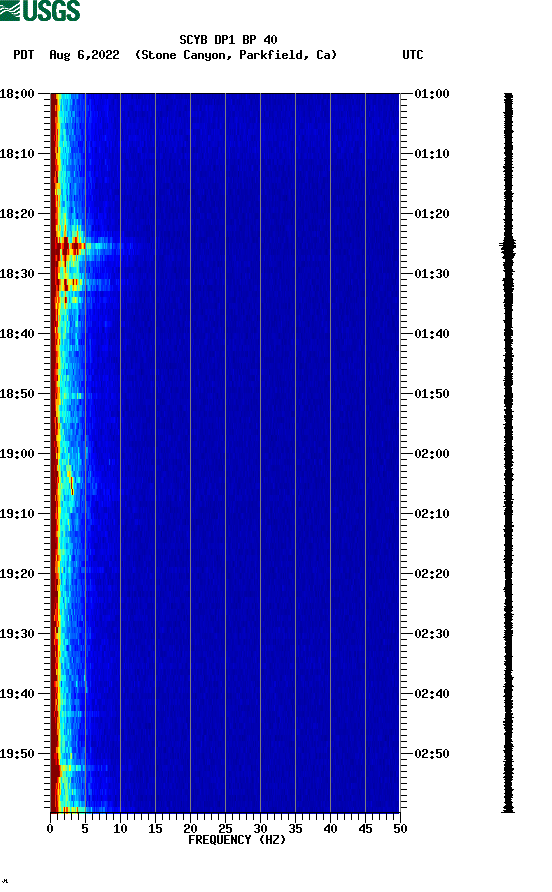Click the 02:00 UTC time label

(432, 454)
